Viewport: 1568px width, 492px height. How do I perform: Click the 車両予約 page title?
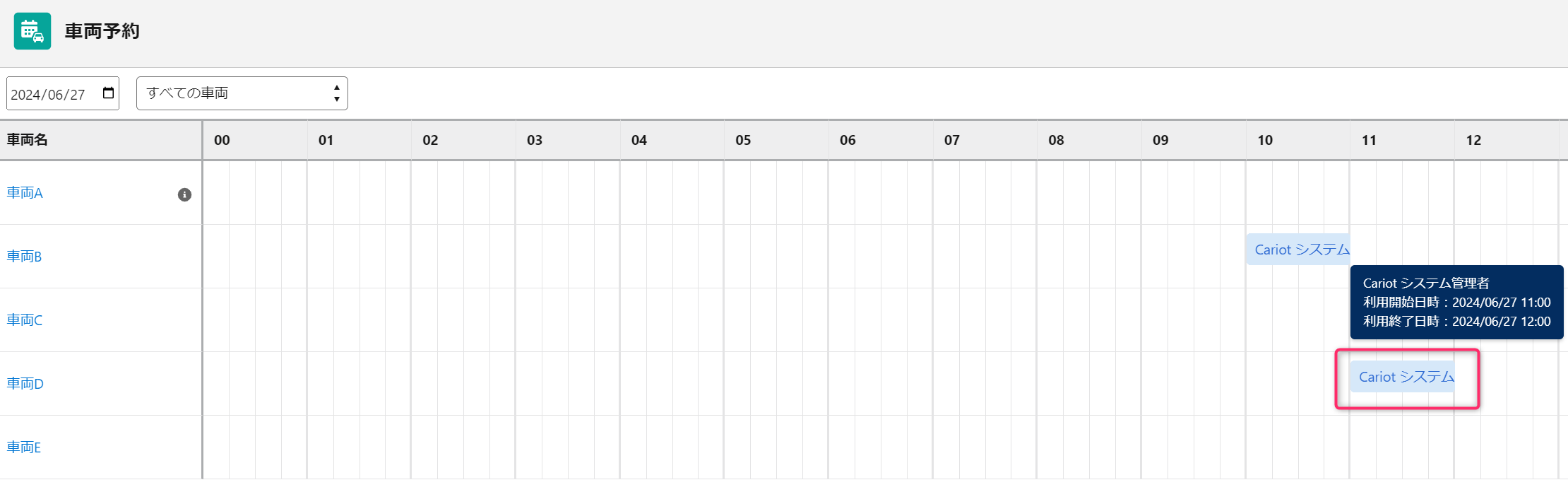[102, 31]
